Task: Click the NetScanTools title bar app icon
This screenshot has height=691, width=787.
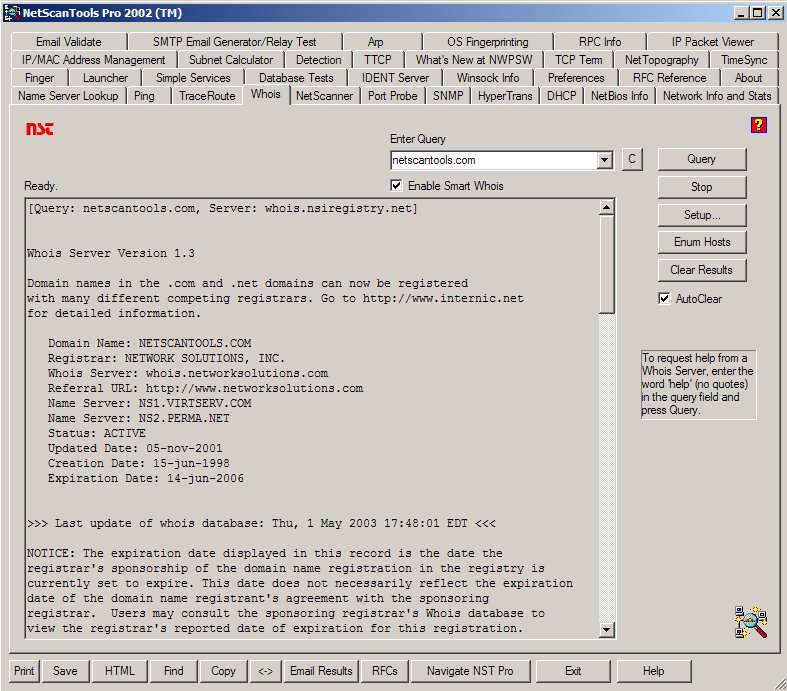Action: (11, 12)
